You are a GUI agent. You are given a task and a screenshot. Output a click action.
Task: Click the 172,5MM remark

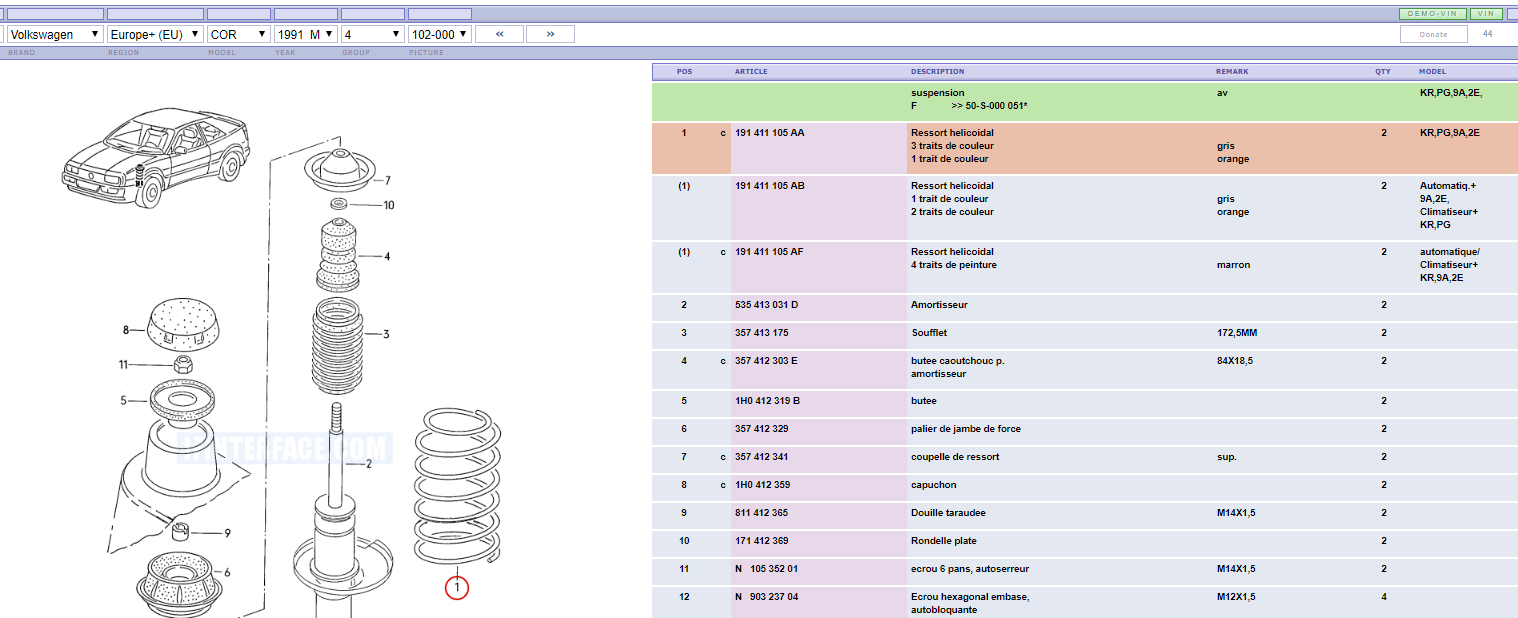point(1236,332)
